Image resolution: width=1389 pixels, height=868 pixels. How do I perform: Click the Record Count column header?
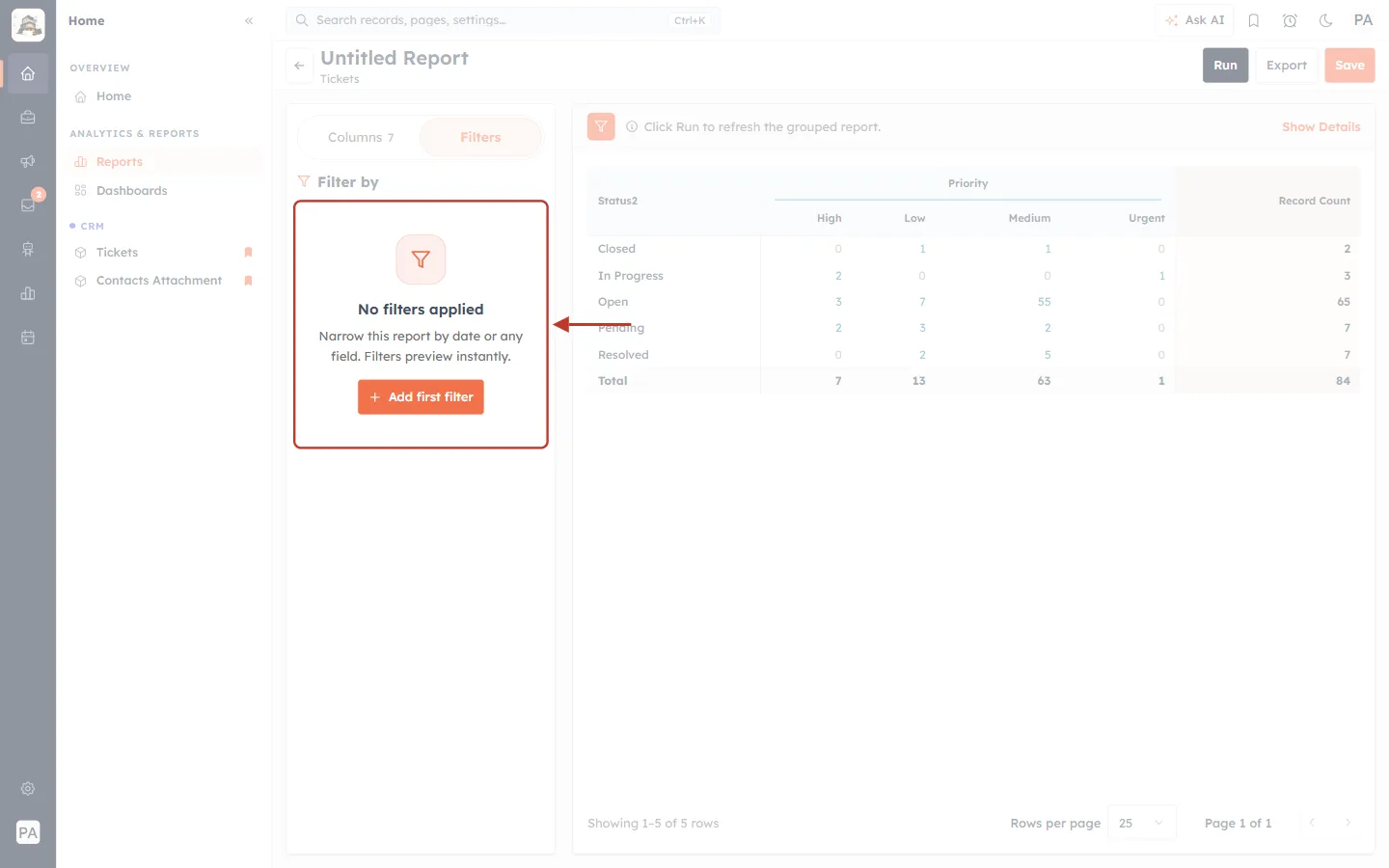pyautogui.click(x=1314, y=201)
